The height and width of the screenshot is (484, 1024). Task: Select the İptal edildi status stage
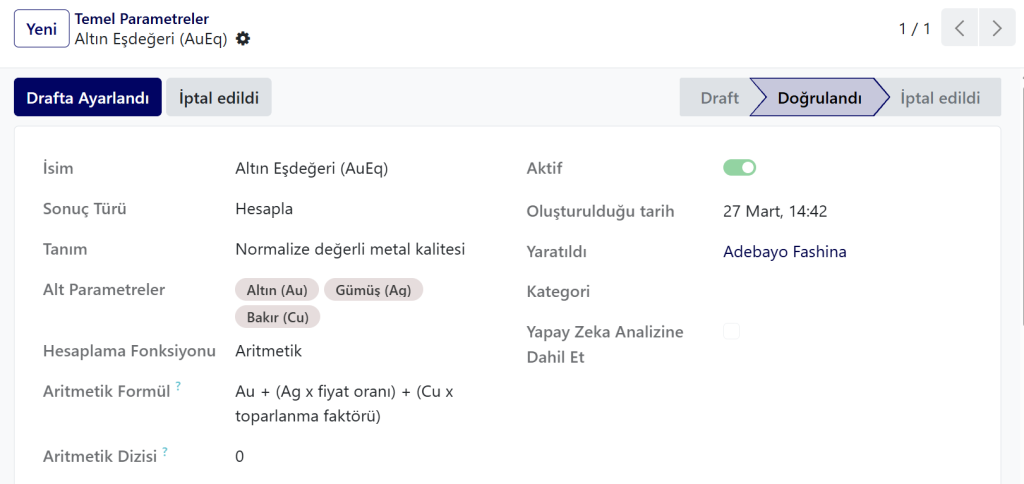pos(940,98)
